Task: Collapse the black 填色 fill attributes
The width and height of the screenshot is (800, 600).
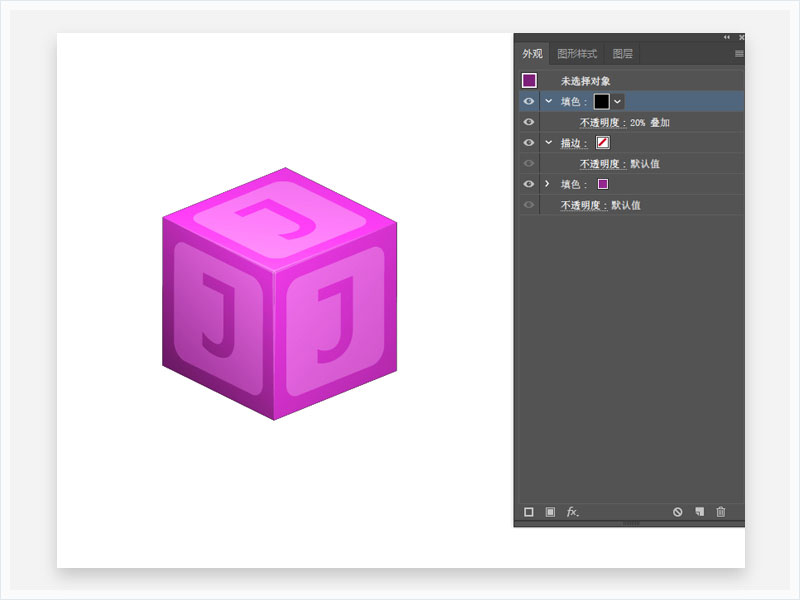Action: (x=548, y=101)
